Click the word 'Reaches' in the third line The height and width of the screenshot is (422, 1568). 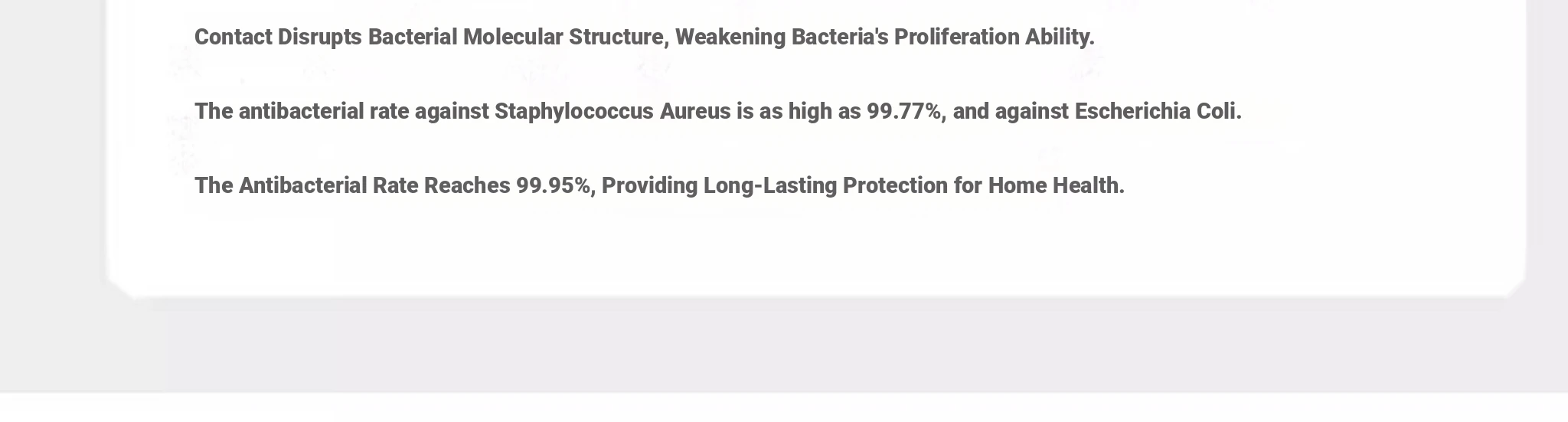click(x=467, y=185)
